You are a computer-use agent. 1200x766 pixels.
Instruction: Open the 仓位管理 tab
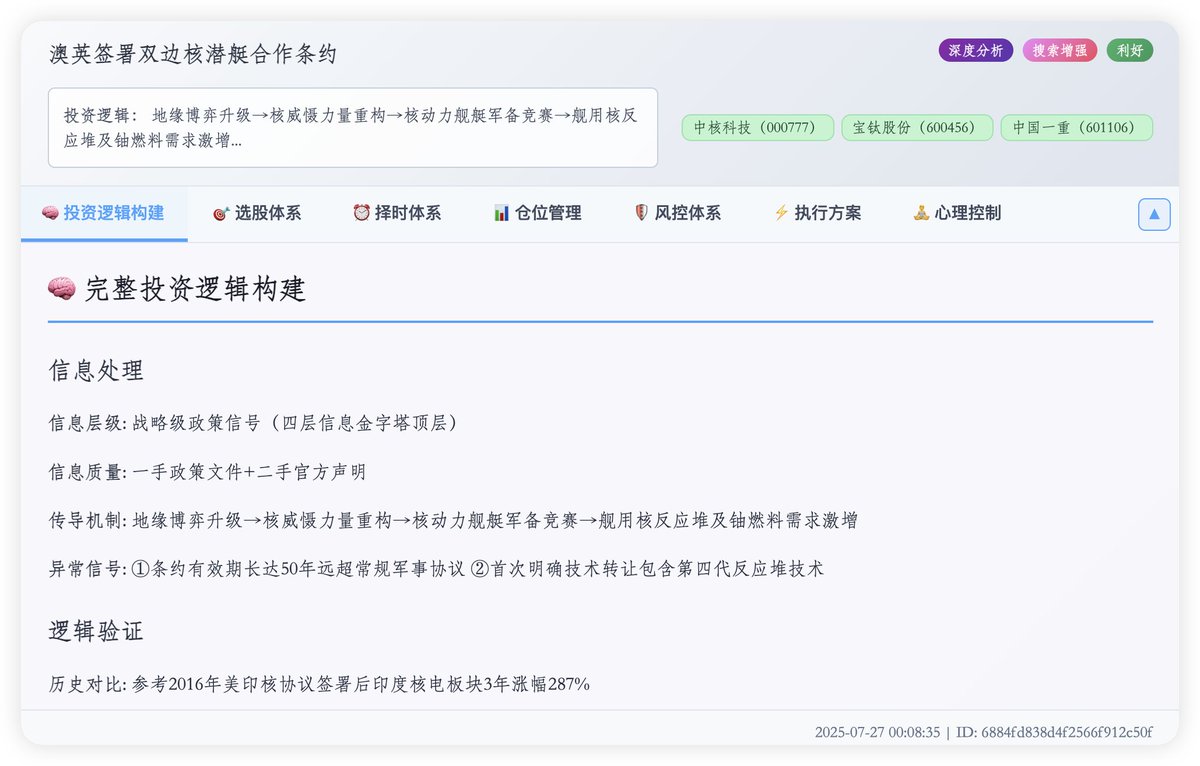click(537, 213)
